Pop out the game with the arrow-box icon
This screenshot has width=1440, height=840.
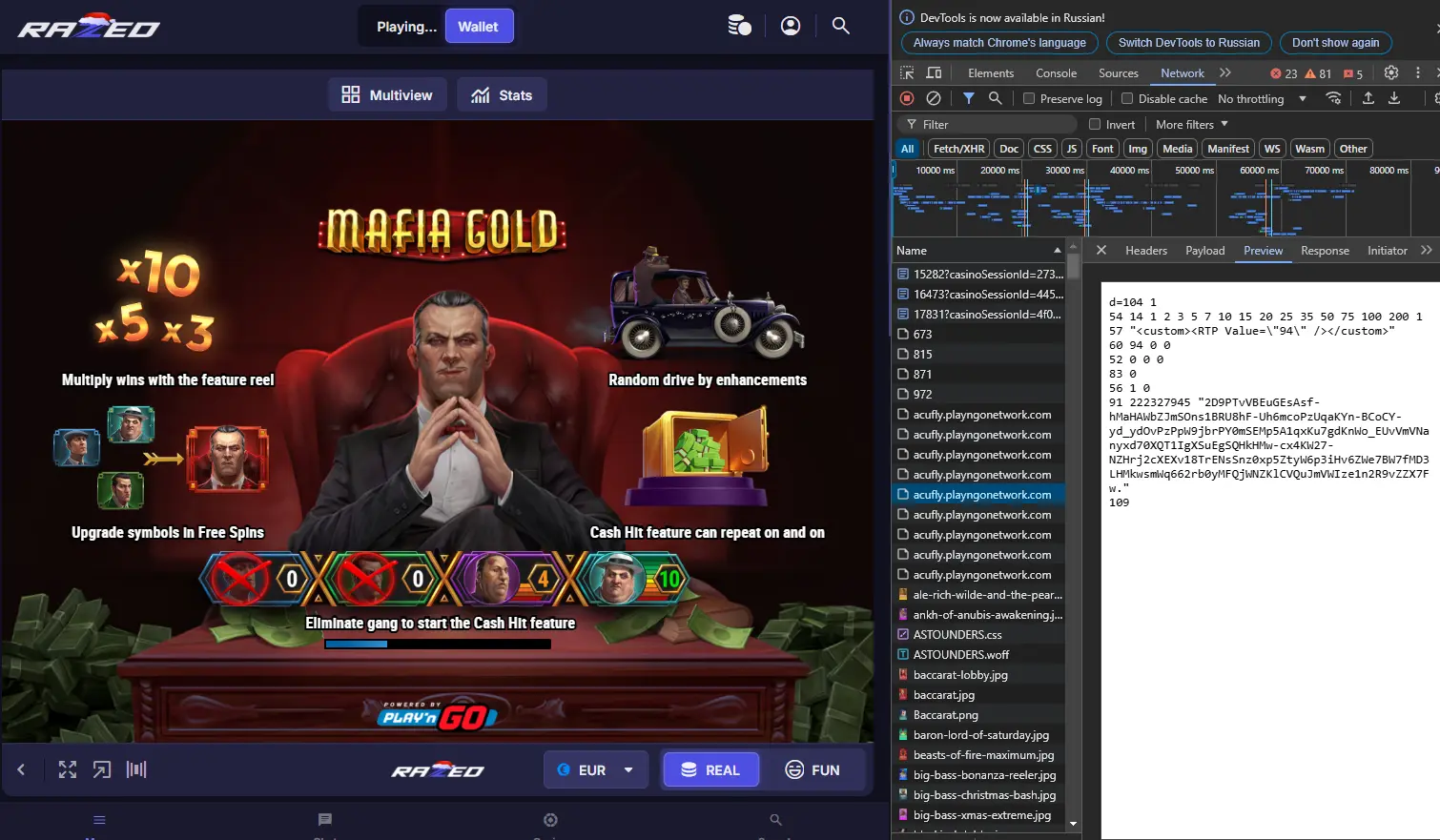pos(102,769)
